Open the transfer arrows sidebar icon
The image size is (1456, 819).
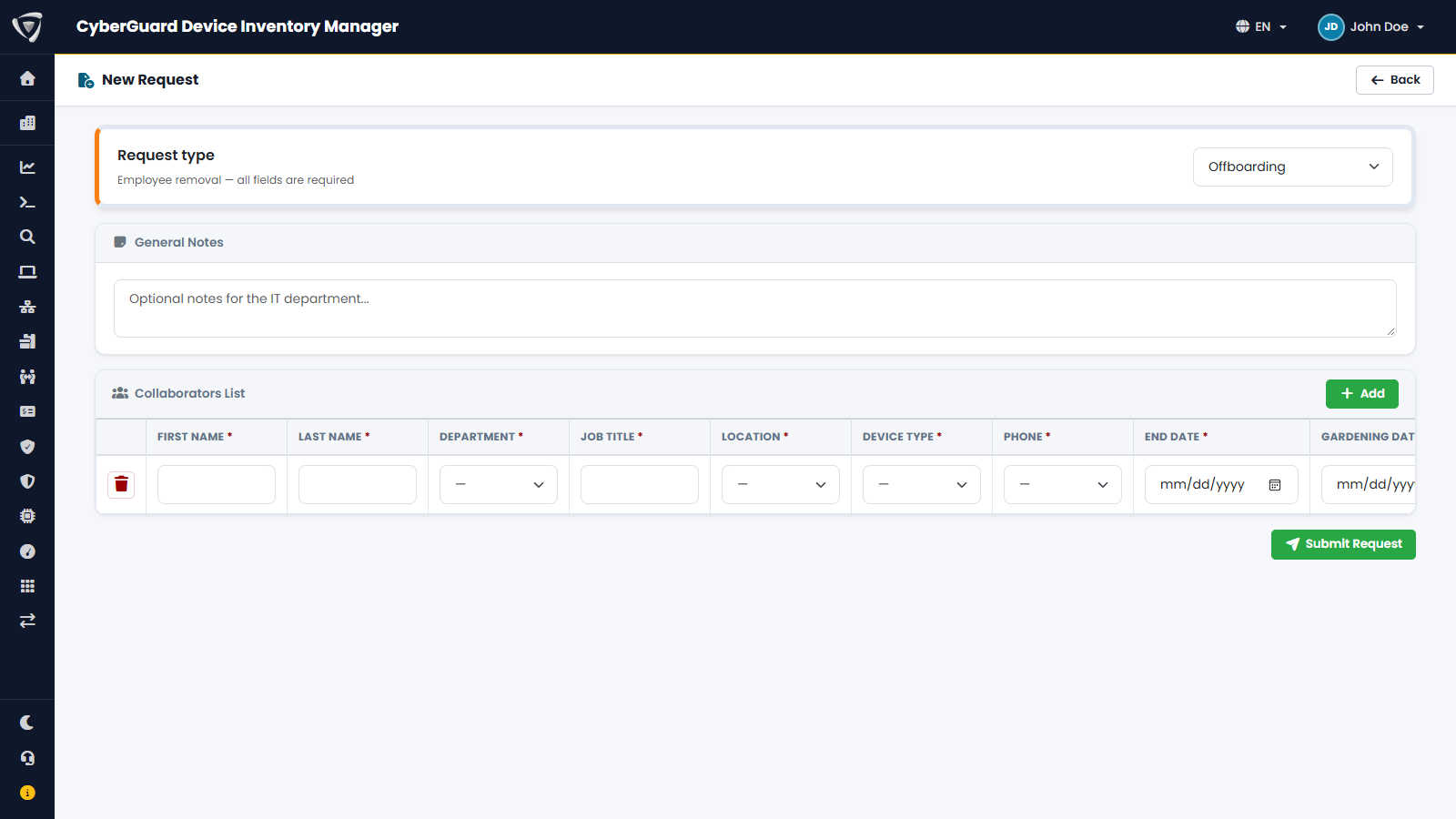pos(27,621)
